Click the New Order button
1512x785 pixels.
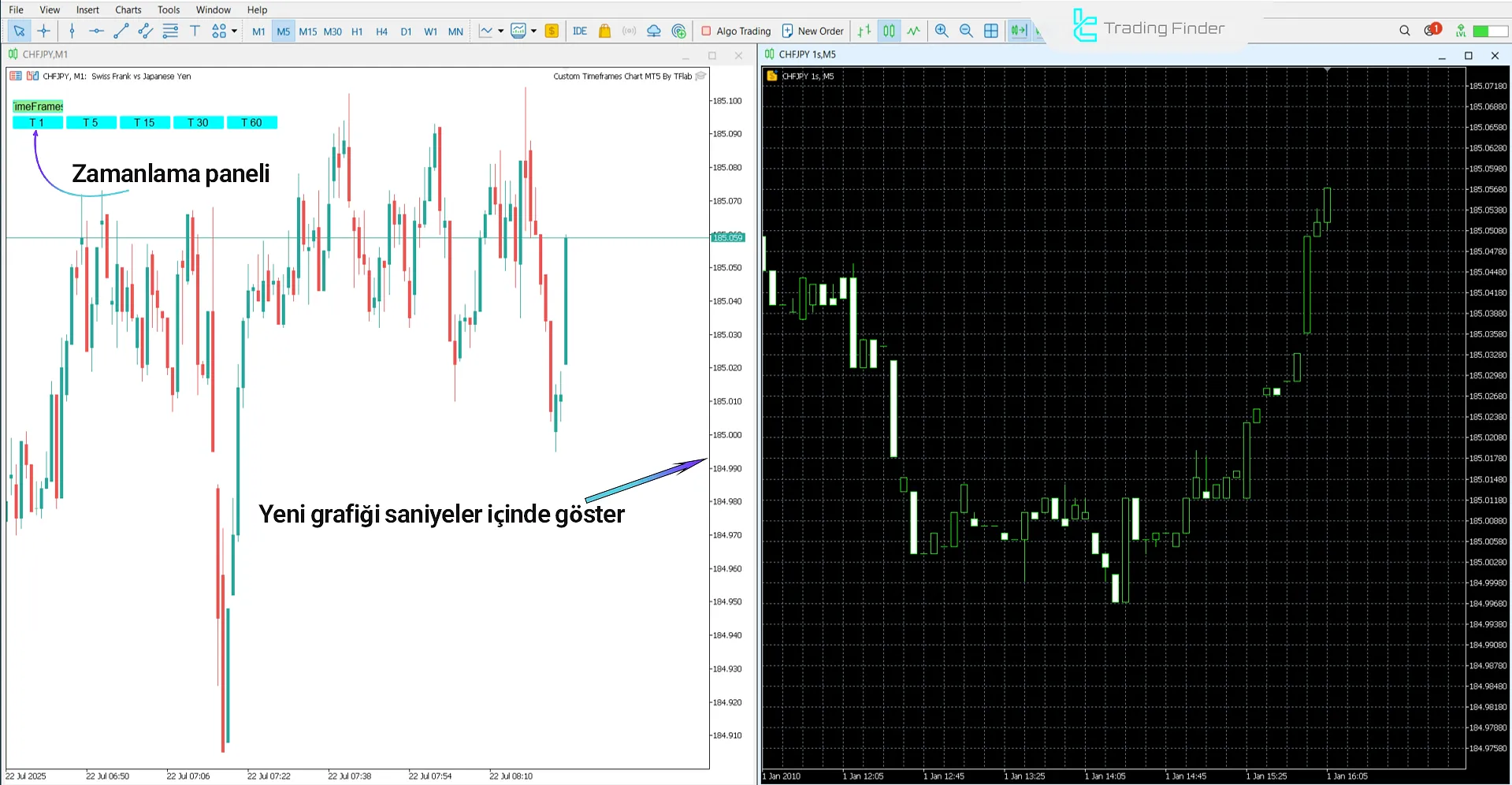[813, 31]
